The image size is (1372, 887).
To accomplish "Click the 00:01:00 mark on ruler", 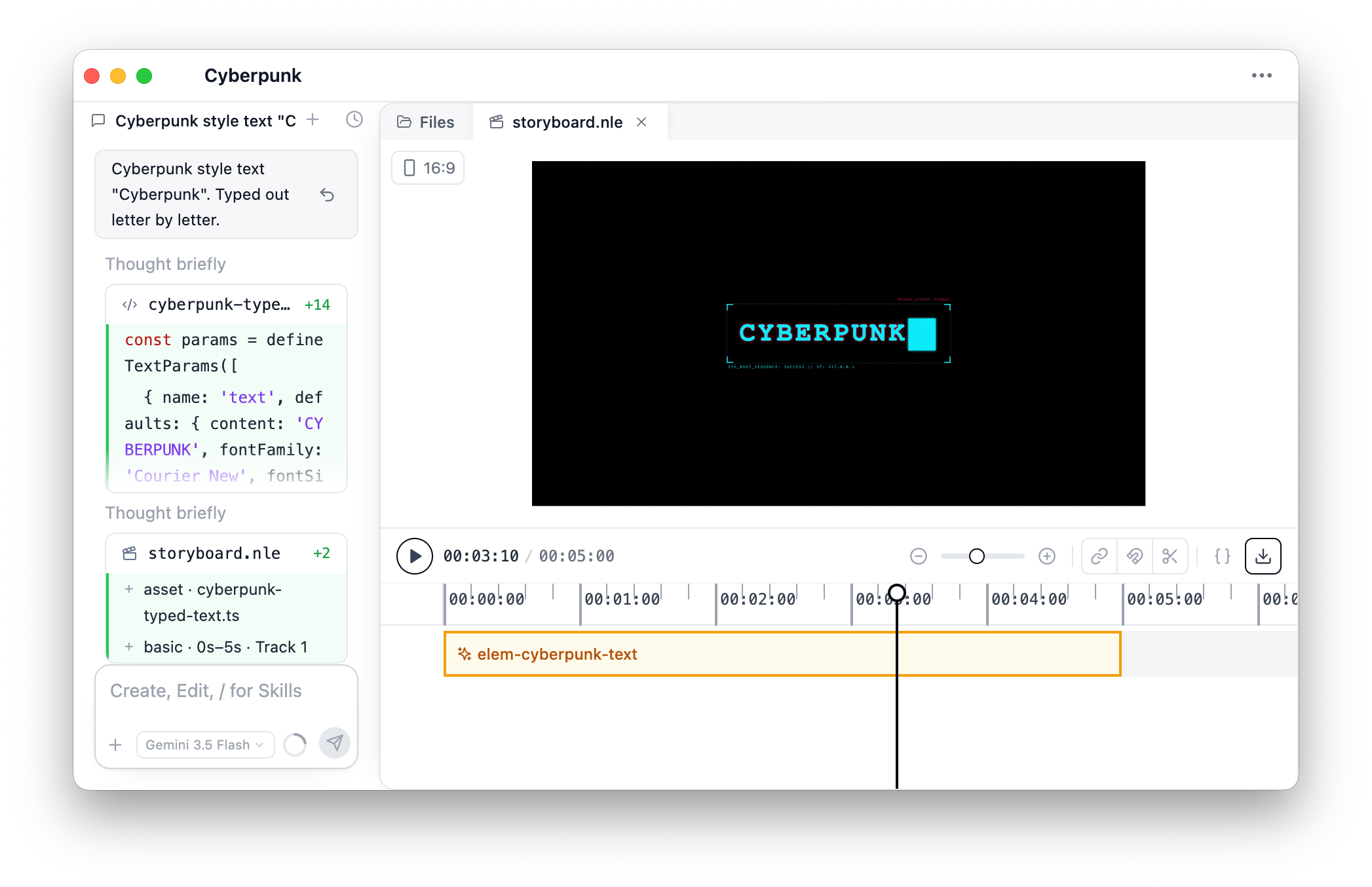I will (x=622, y=599).
